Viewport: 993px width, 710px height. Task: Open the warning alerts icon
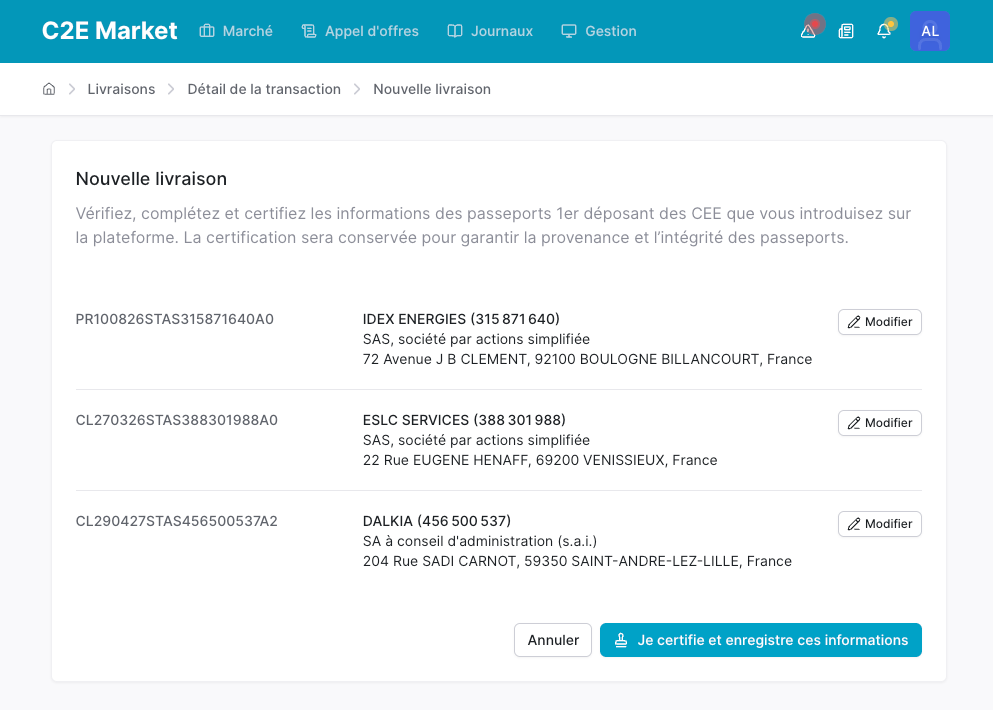pyautogui.click(x=809, y=30)
